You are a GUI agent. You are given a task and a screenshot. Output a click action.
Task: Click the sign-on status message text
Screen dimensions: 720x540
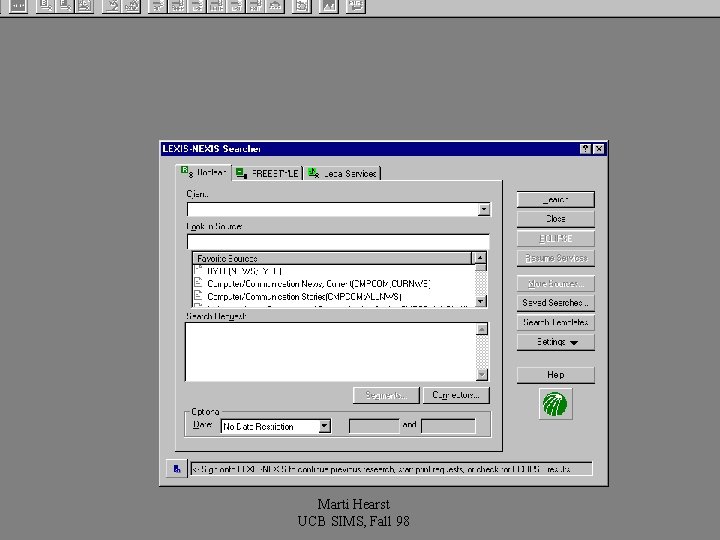tap(391, 469)
